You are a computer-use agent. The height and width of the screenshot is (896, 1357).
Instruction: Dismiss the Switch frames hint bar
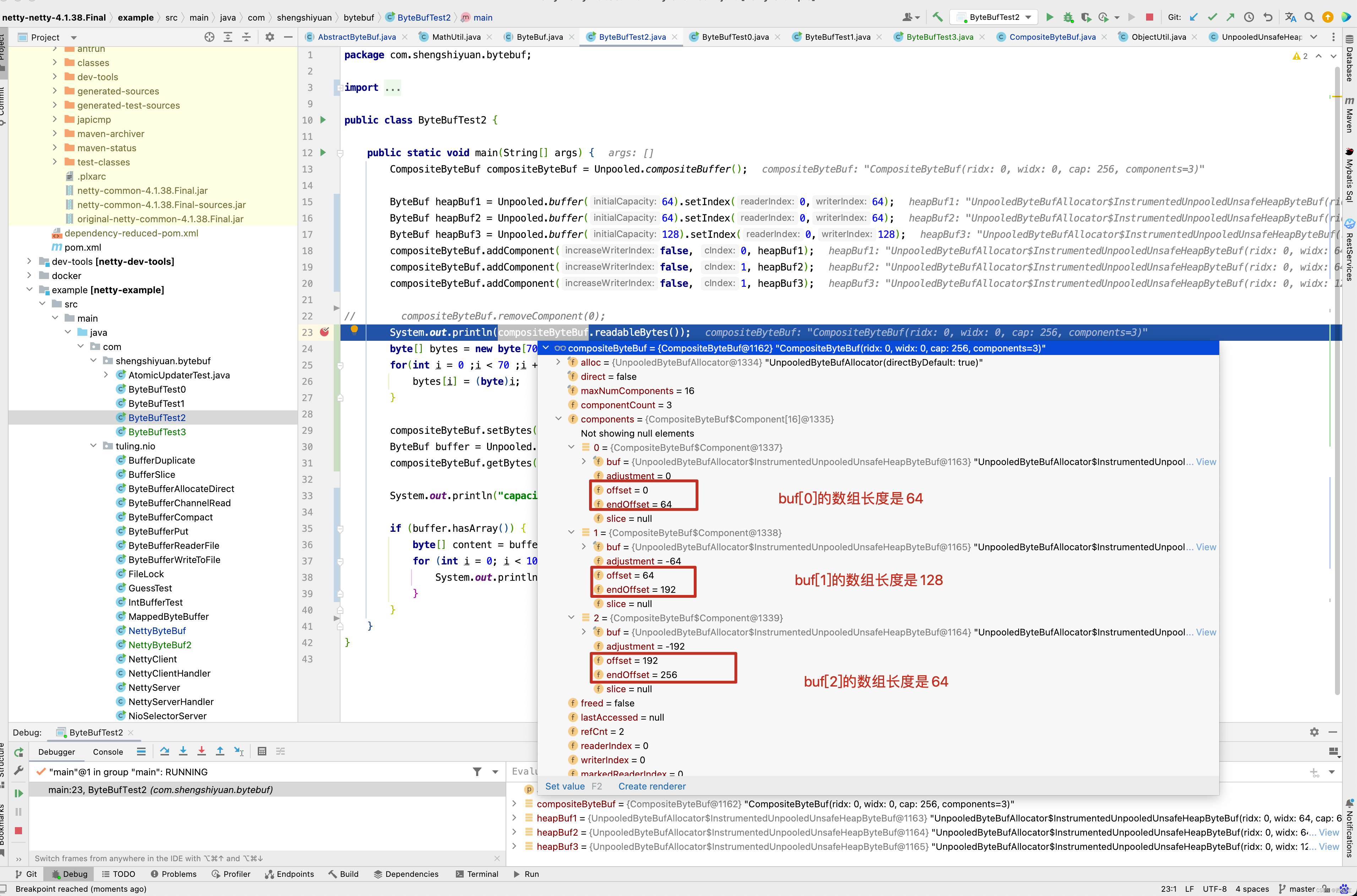pyautogui.click(x=496, y=858)
